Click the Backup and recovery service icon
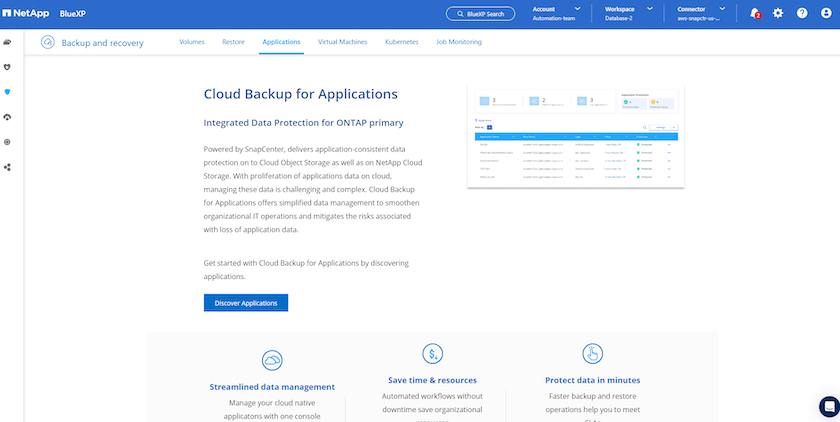Image resolution: width=840 pixels, height=422 pixels. pos(47,43)
